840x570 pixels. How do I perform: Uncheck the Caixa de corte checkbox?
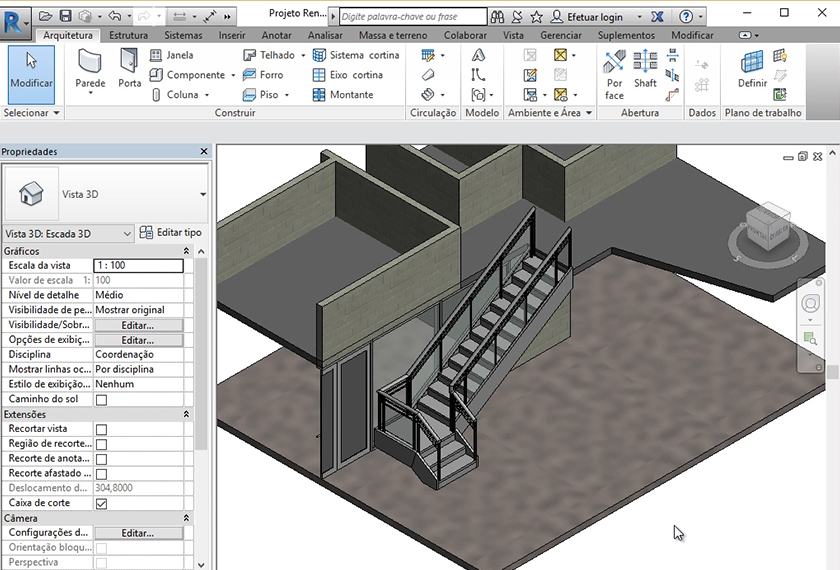point(101,504)
